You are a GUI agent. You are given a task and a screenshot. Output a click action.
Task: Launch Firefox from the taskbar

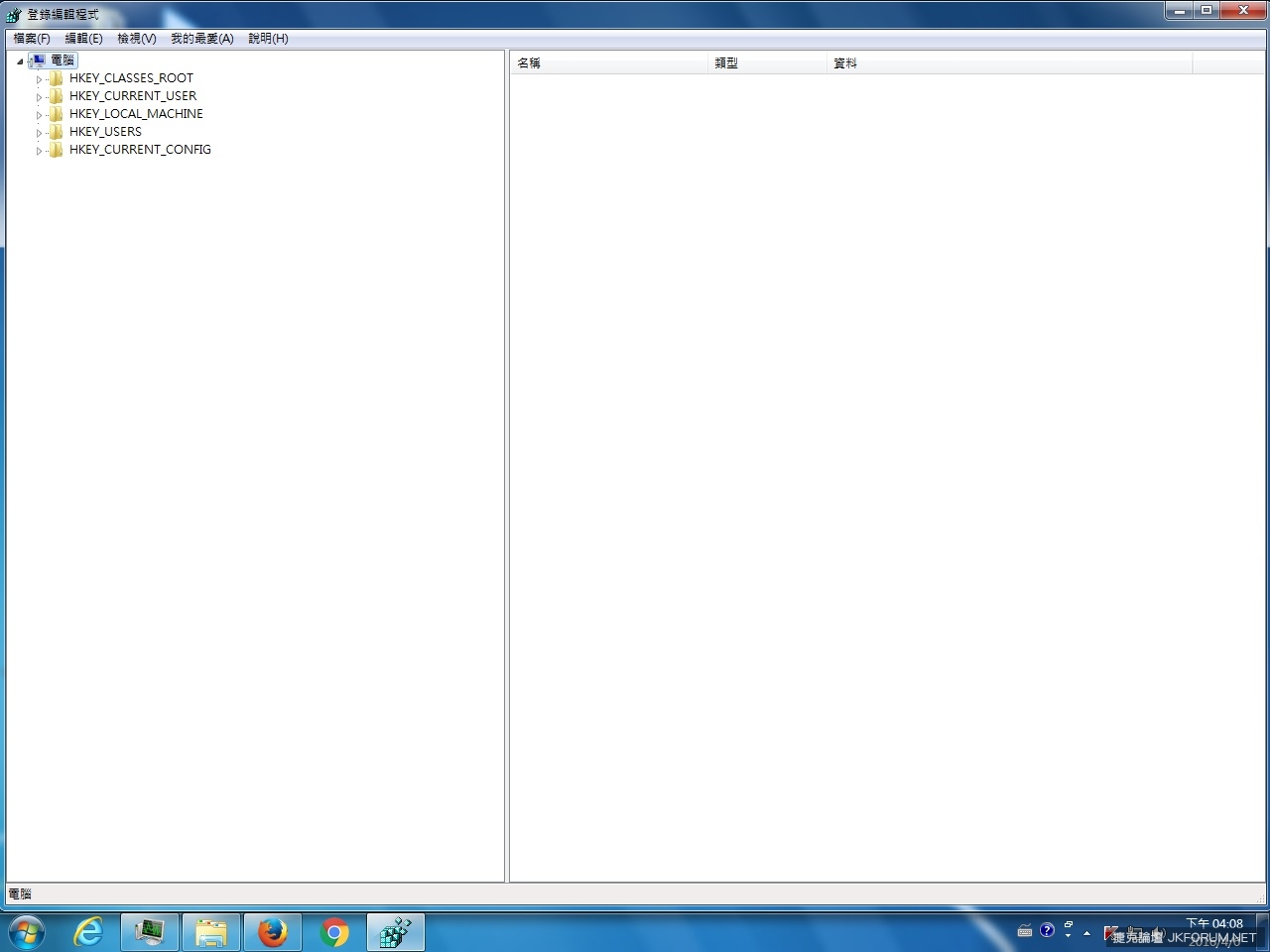tap(272, 932)
